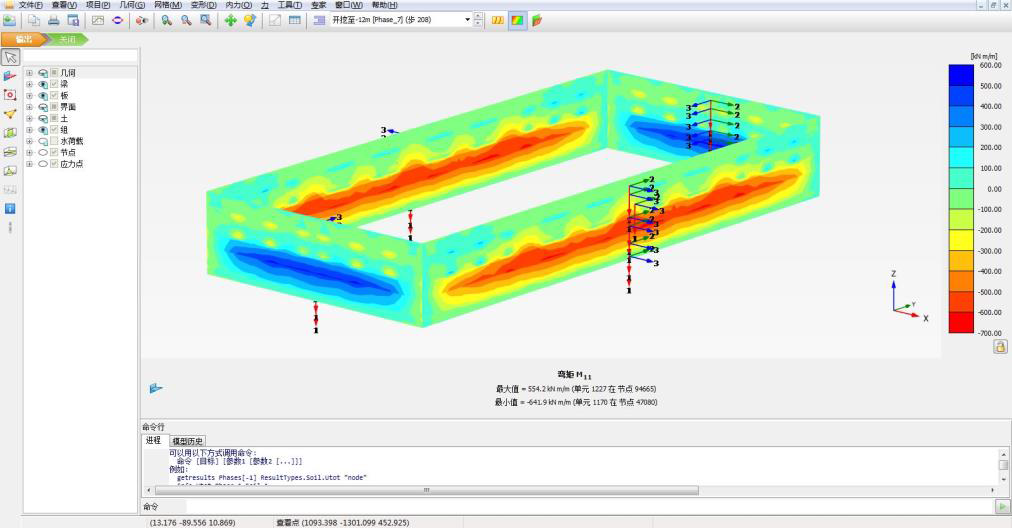Open the 变形(D) menu
Image resolution: width=1012 pixels, height=528 pixels.
pyautogui.click(x=203, y=5)
